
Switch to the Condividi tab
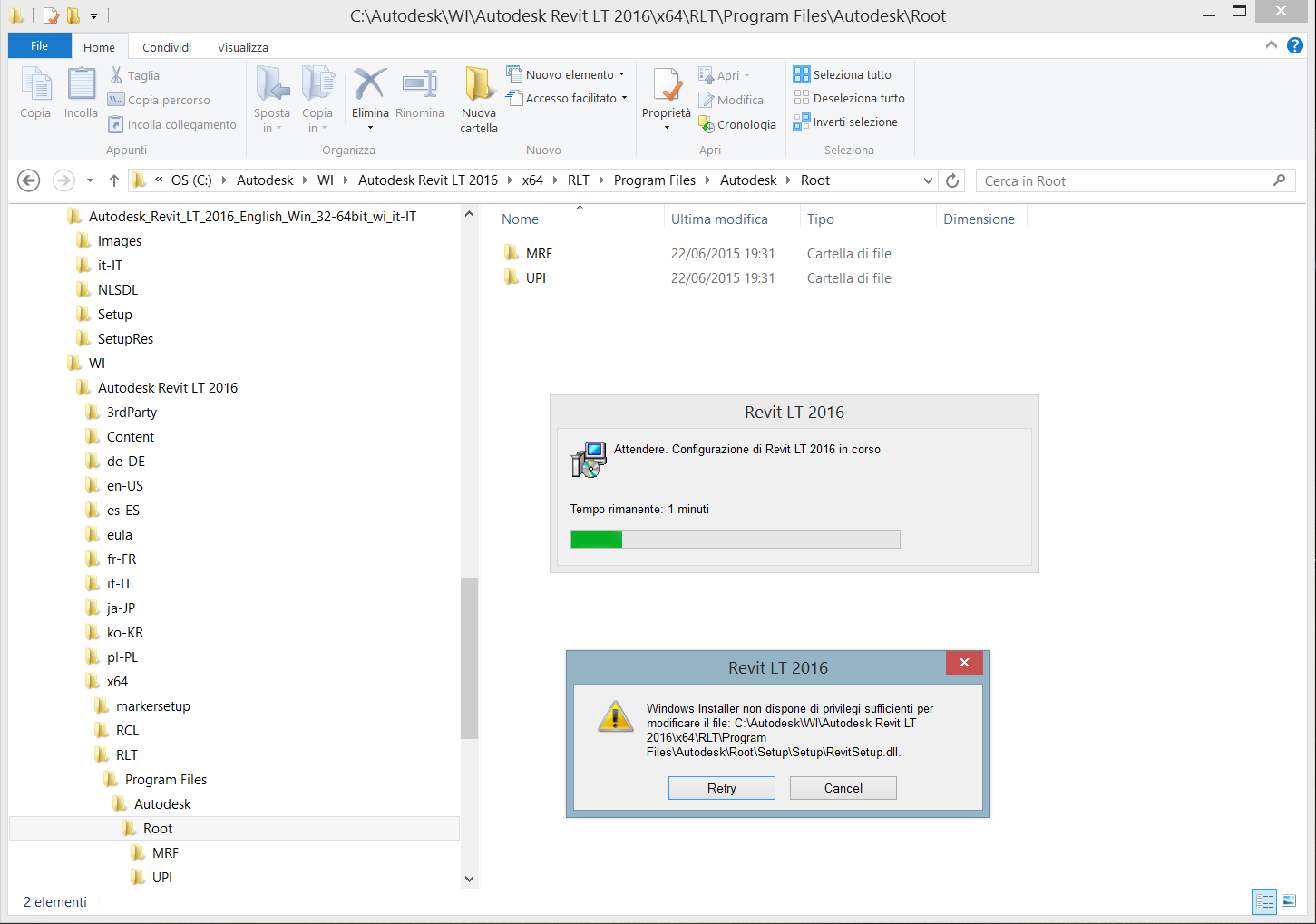point(167,47)
